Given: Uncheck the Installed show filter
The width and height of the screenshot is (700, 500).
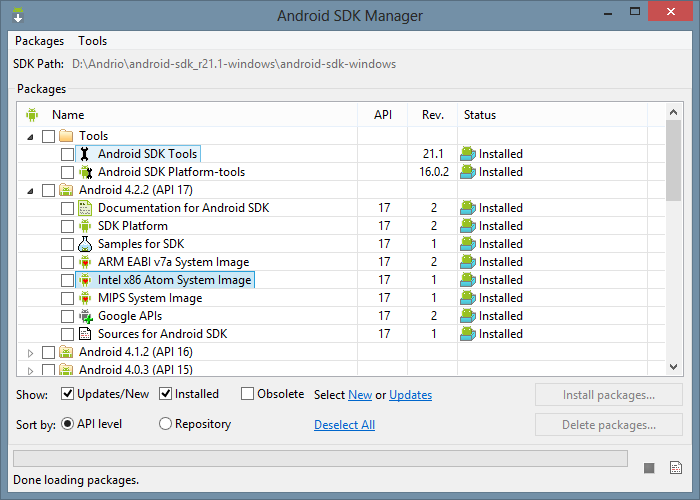Looking at the screenshot, I should coord(166,394).
